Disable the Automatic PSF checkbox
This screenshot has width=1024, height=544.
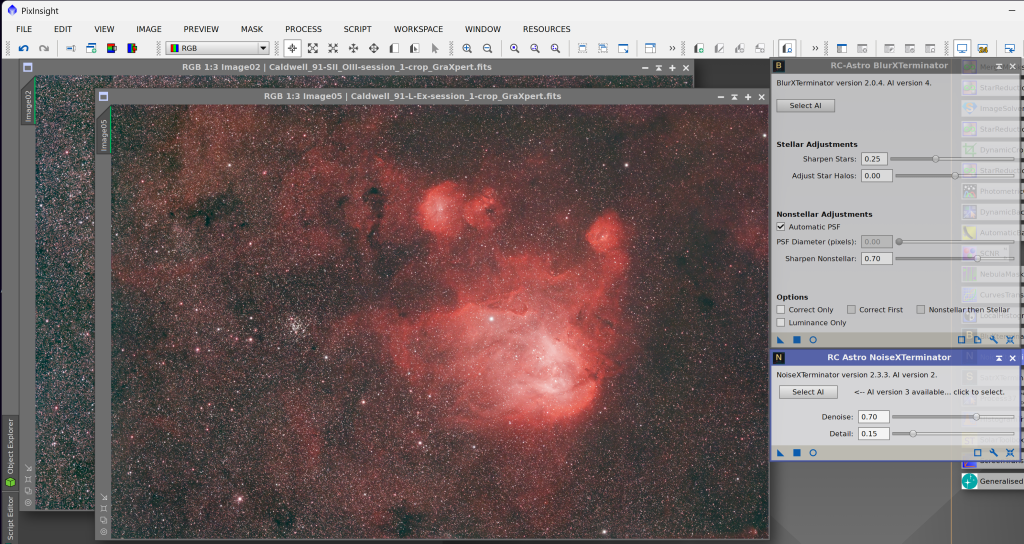(781, 227)
